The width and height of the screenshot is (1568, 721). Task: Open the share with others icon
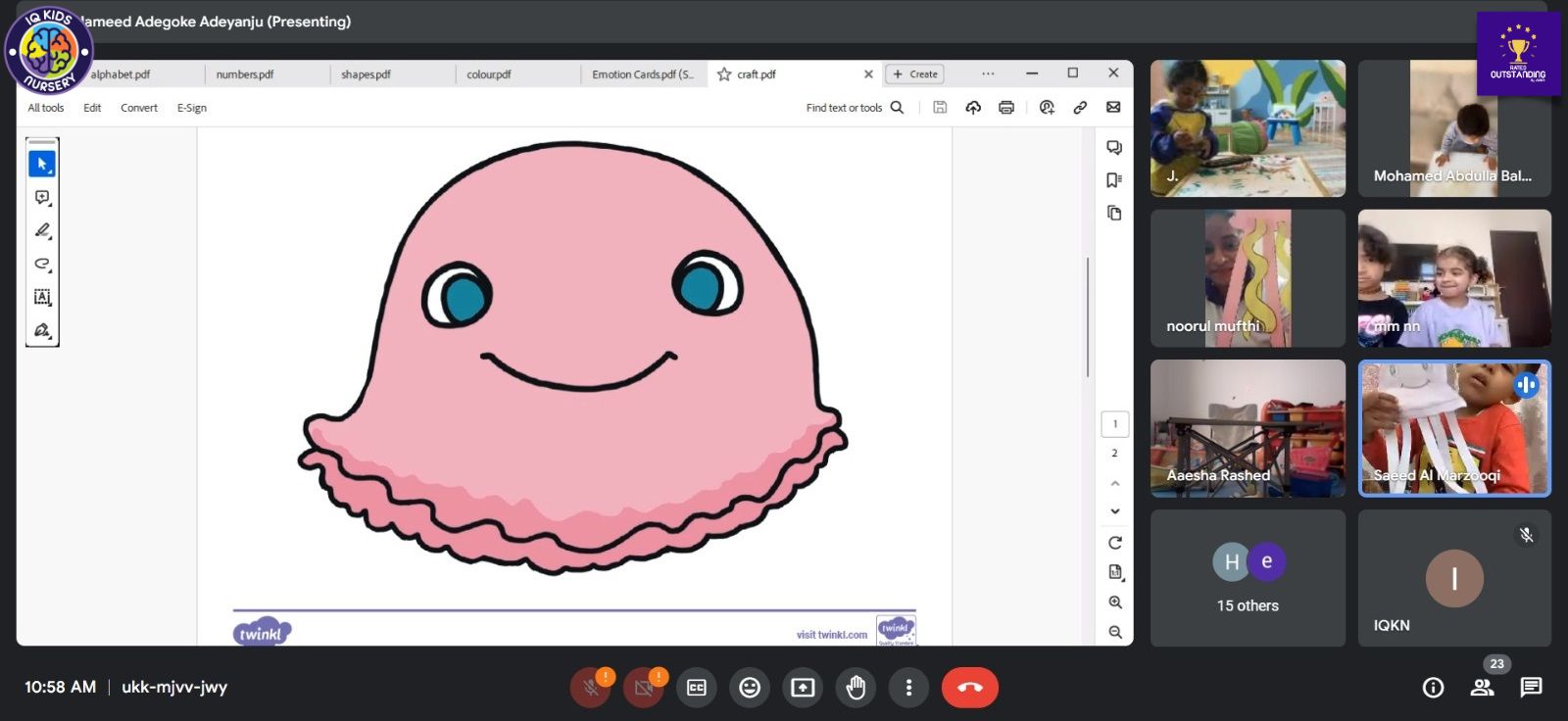click(x=1047, y=108)
